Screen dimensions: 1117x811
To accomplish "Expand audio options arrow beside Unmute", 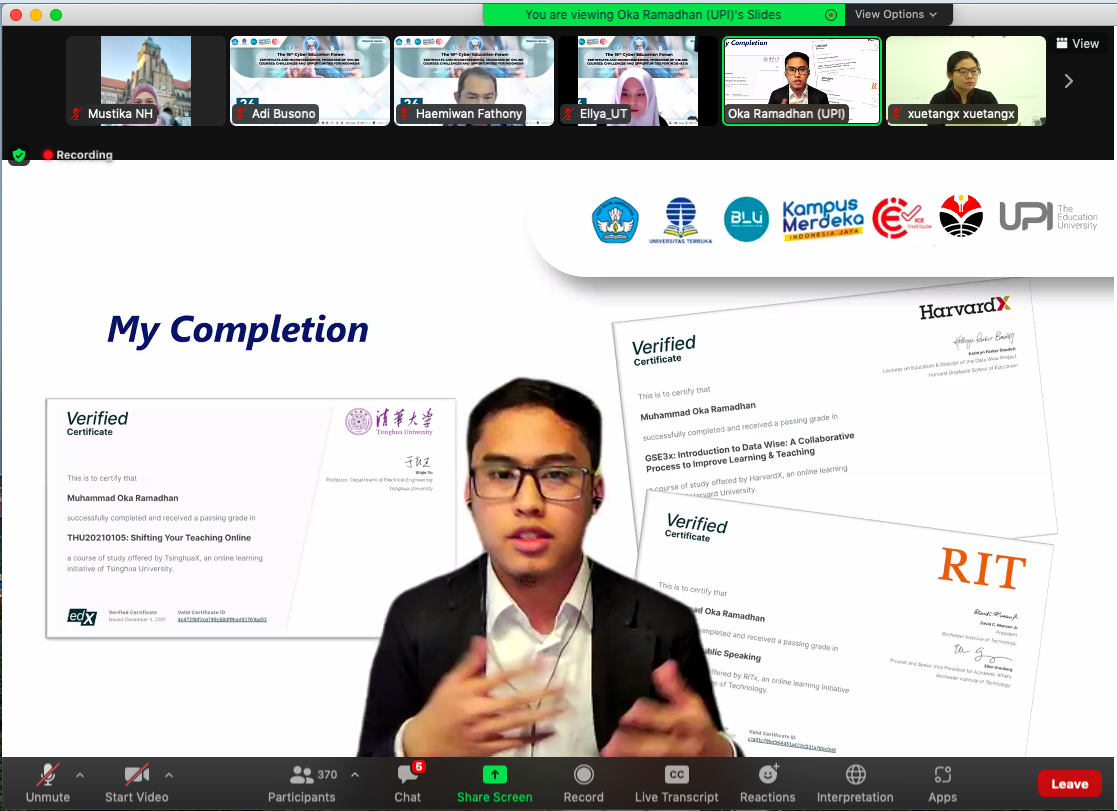I will coord(80,775).
